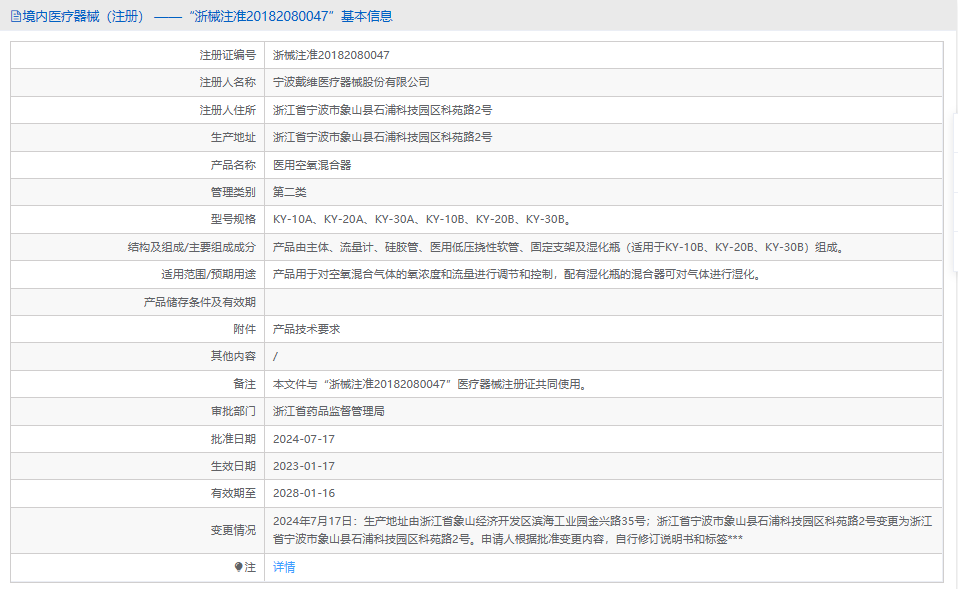Open the 详情 link

pos(284,567)
